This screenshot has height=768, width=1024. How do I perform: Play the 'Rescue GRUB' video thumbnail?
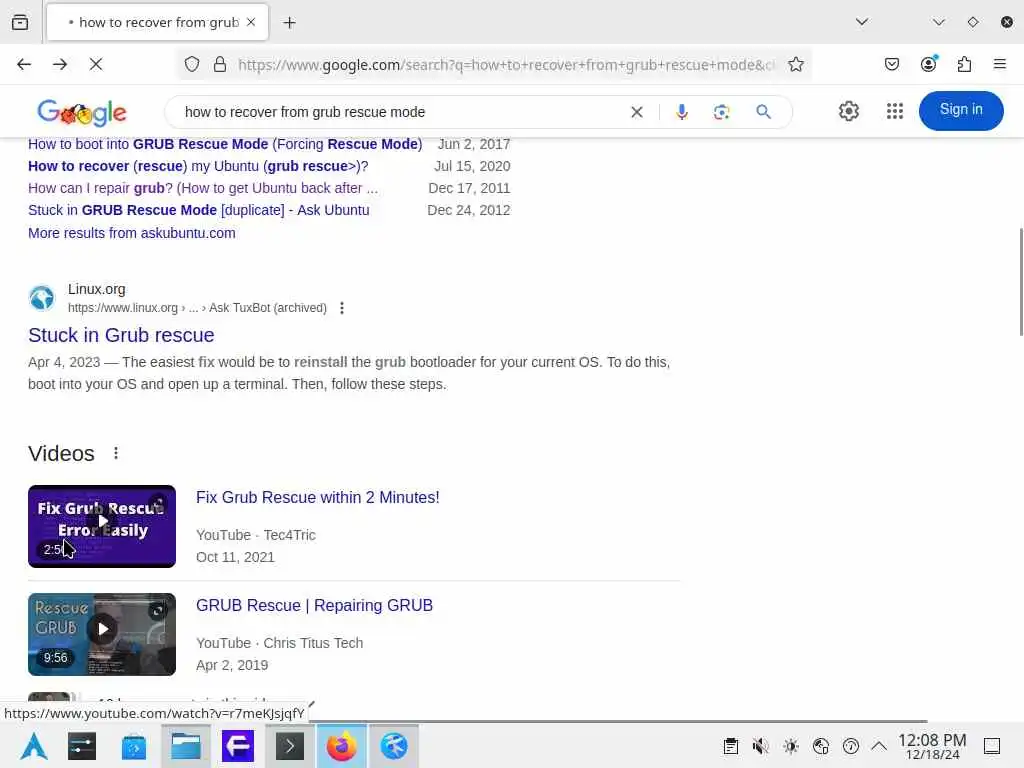[x=102, y=634]
